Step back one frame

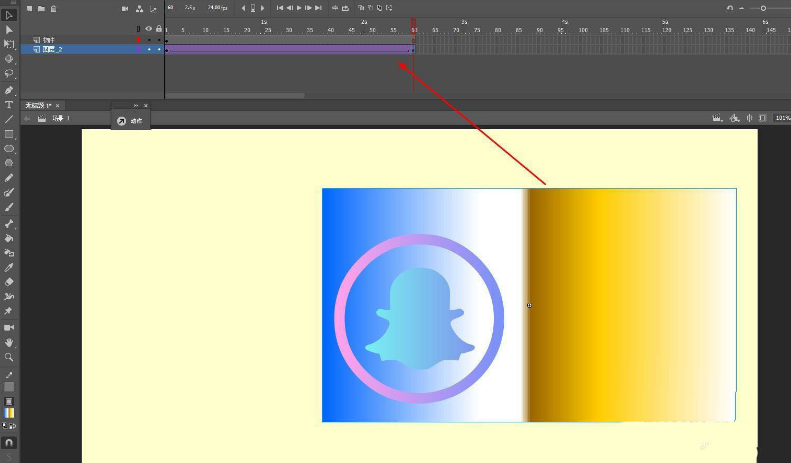coord(290,8)
